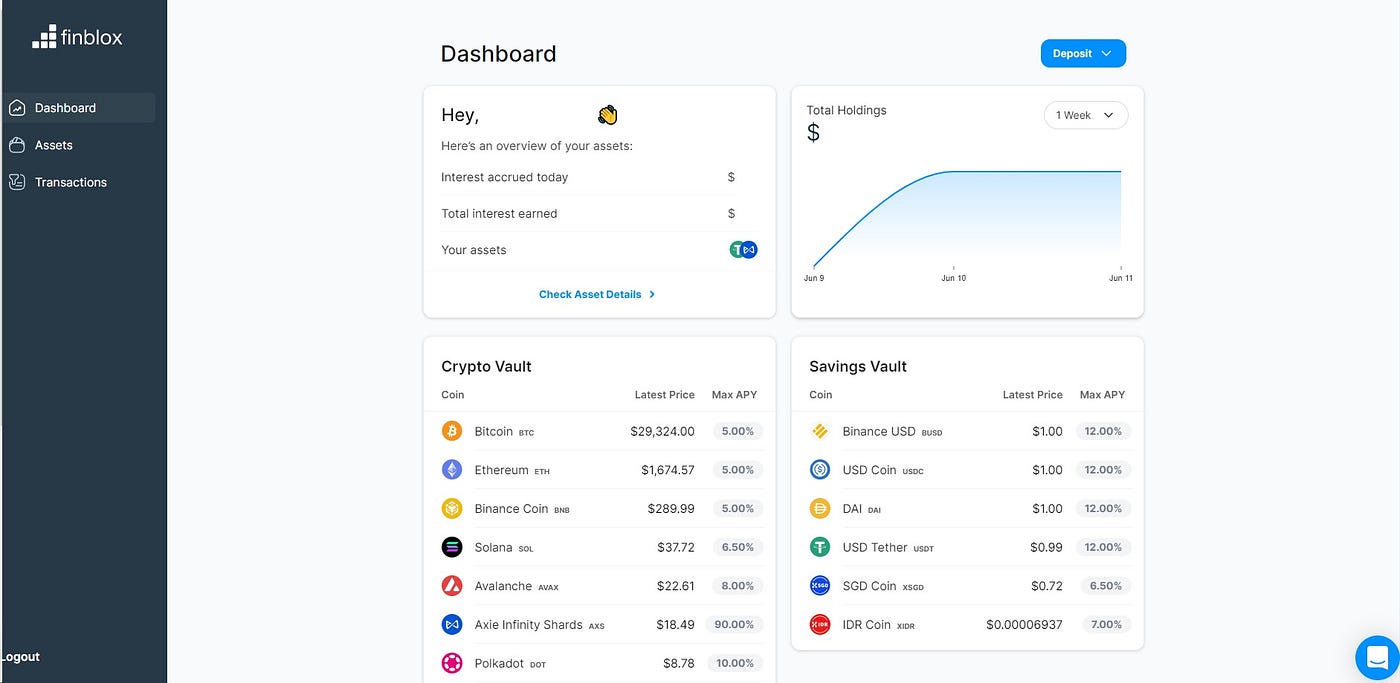Click the Ethereum price $1,674.57
Image resolution: width=1400 pixels, height=683 pixels.
pyautogui.click(x=668, y=470)
